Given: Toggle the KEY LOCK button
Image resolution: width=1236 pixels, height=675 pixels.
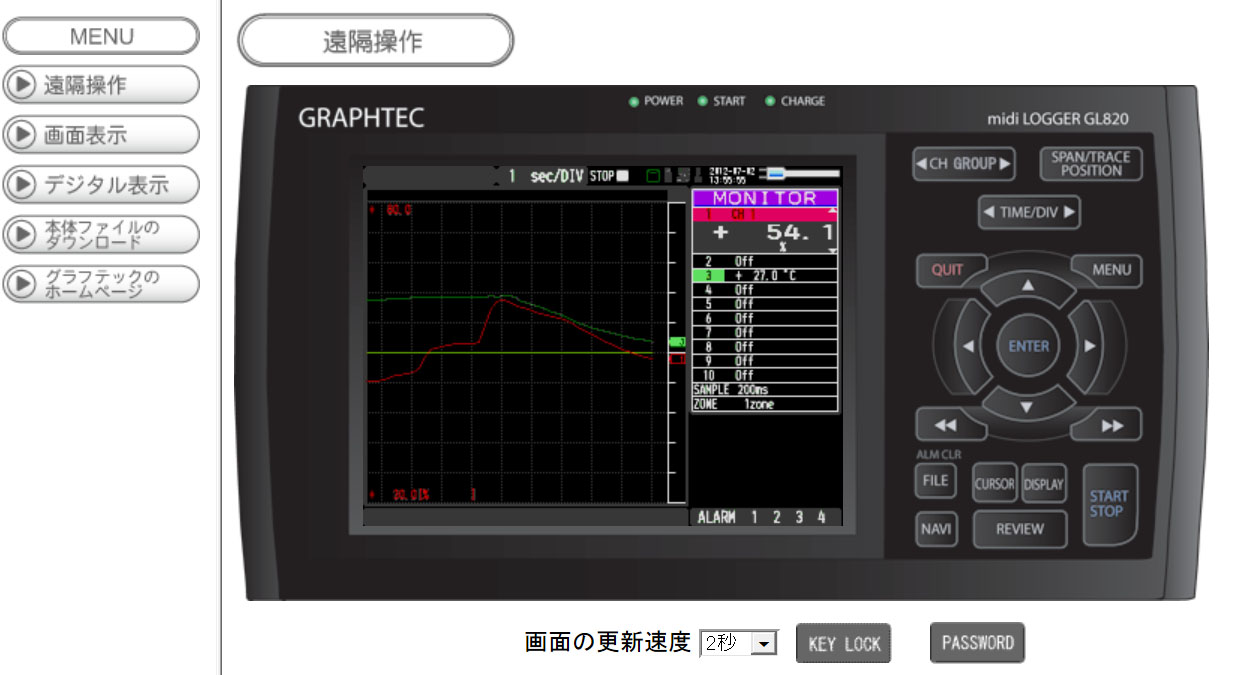Looking at the screenshot, I should coord(844,644).
